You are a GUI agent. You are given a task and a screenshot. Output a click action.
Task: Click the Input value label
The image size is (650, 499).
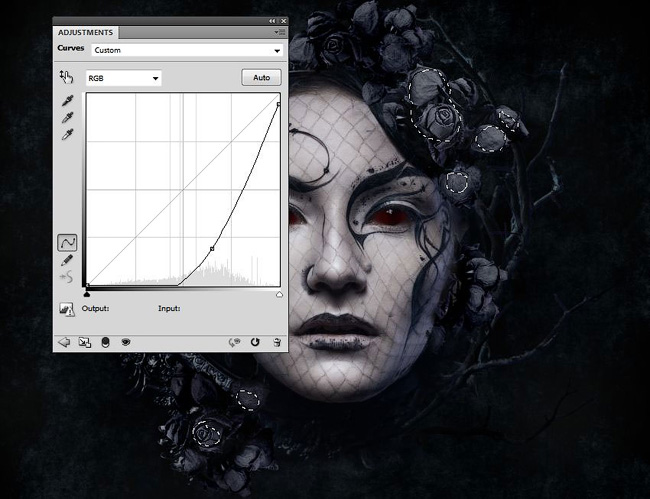(169, 308)
